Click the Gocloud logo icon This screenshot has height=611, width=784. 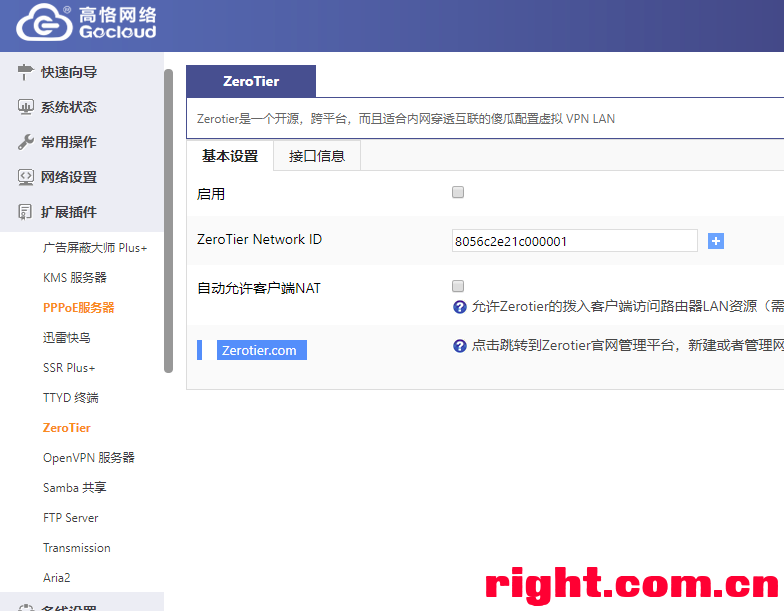click(x=44, y=22)
